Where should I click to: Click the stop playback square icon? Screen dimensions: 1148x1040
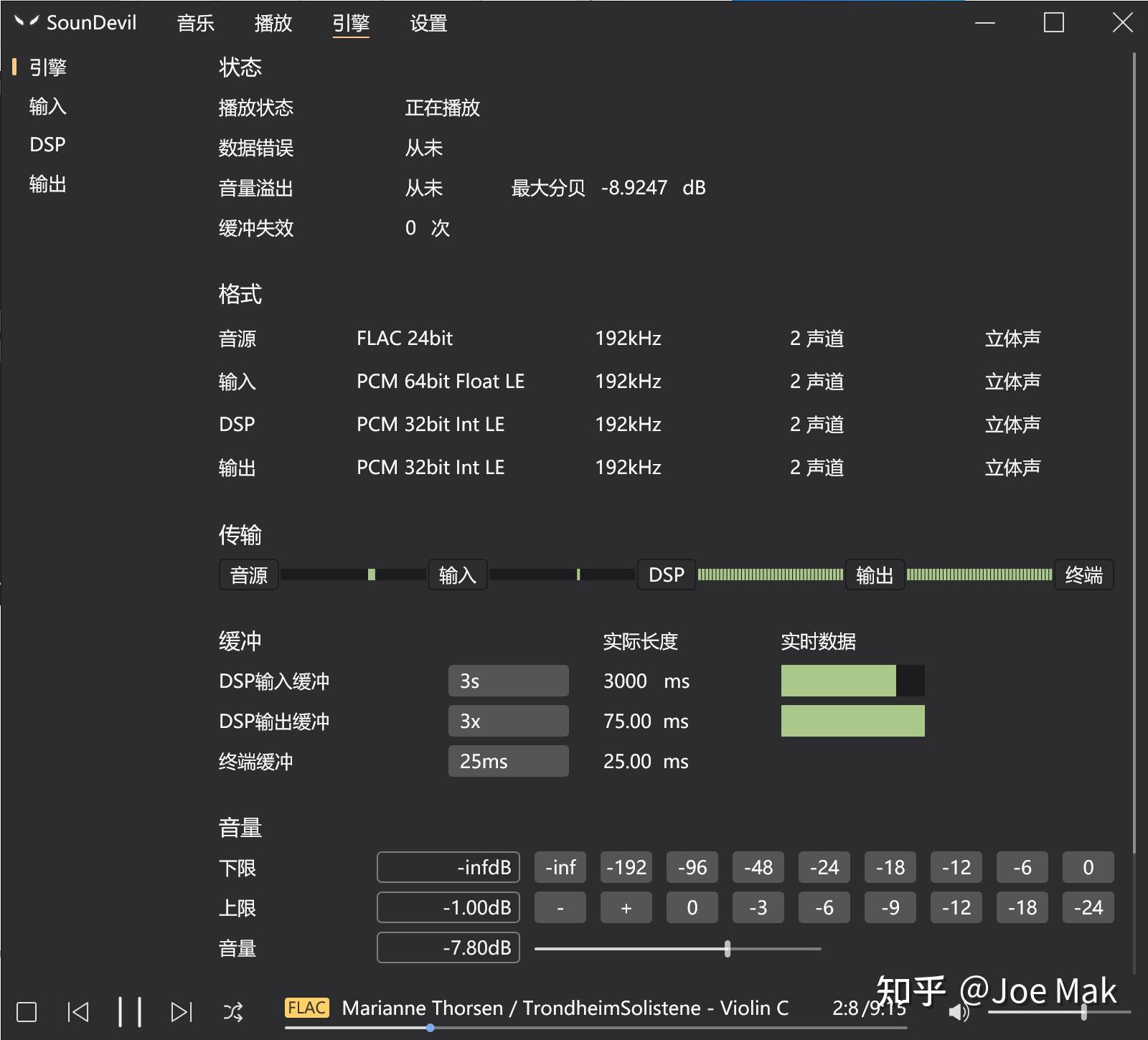point(27,1012)
